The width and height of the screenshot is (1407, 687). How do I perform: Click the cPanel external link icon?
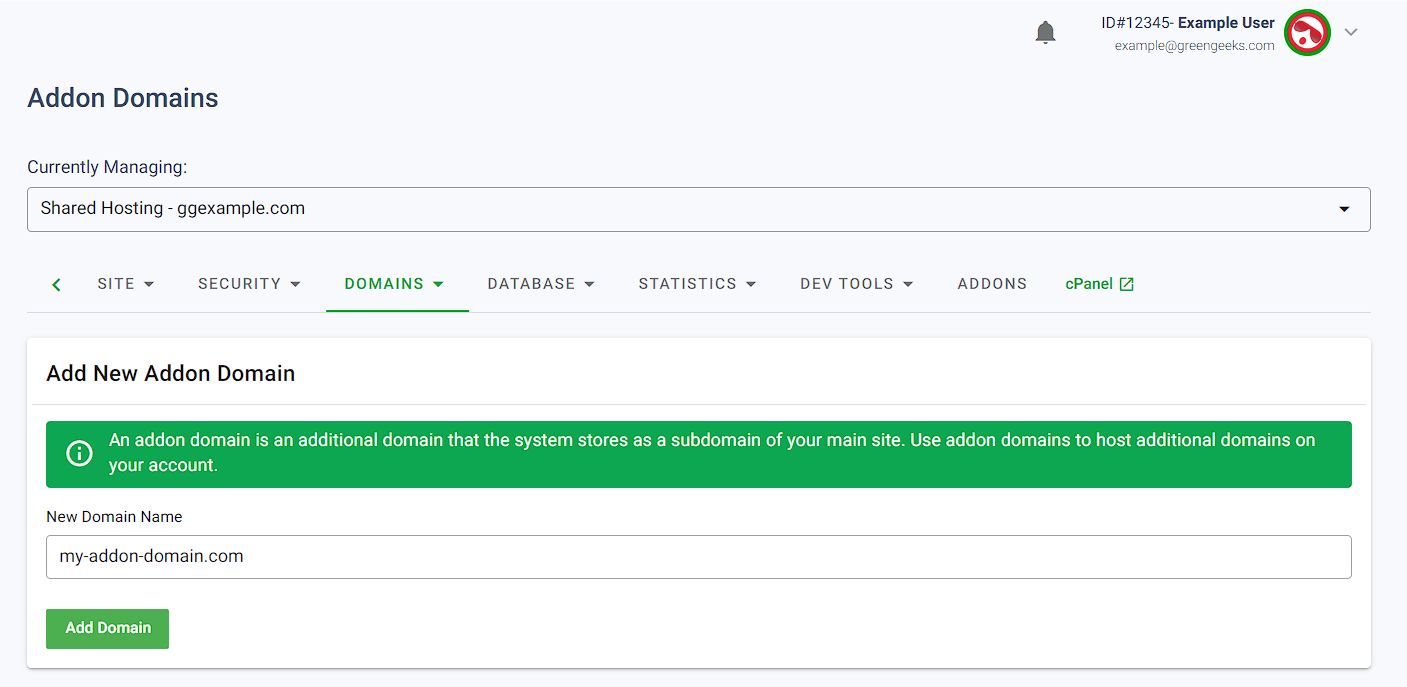[x=1127, y=284]
